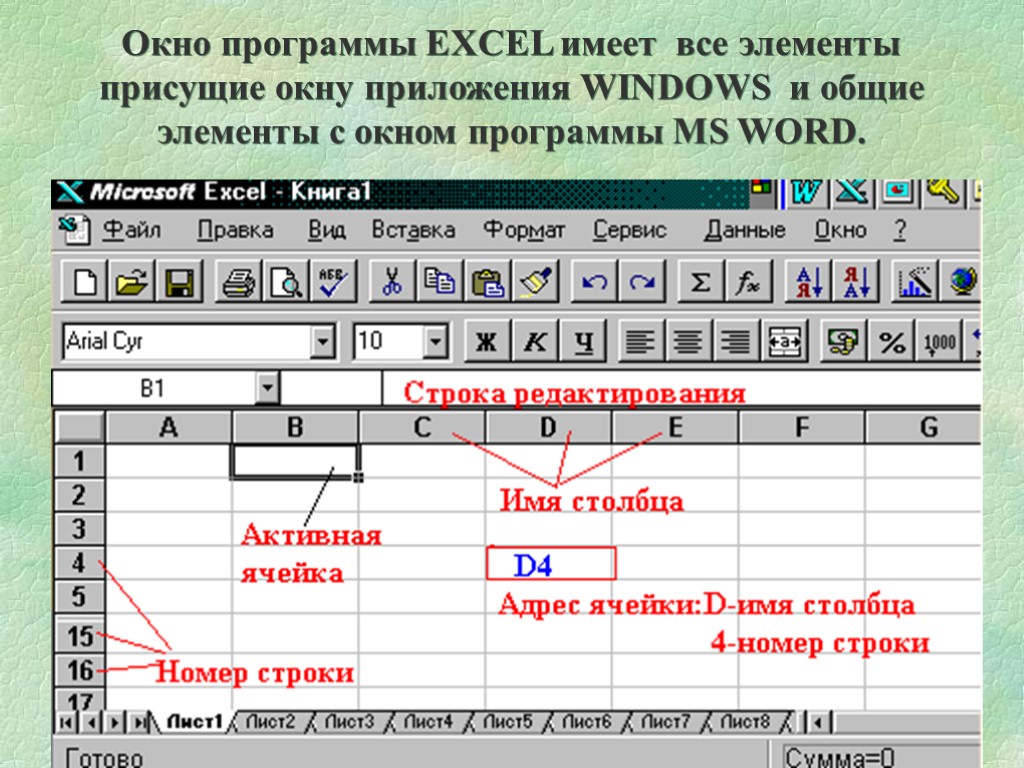Launch Word from Office shortcut bar
1024x768 pixels.
click(x=807, y=191)
